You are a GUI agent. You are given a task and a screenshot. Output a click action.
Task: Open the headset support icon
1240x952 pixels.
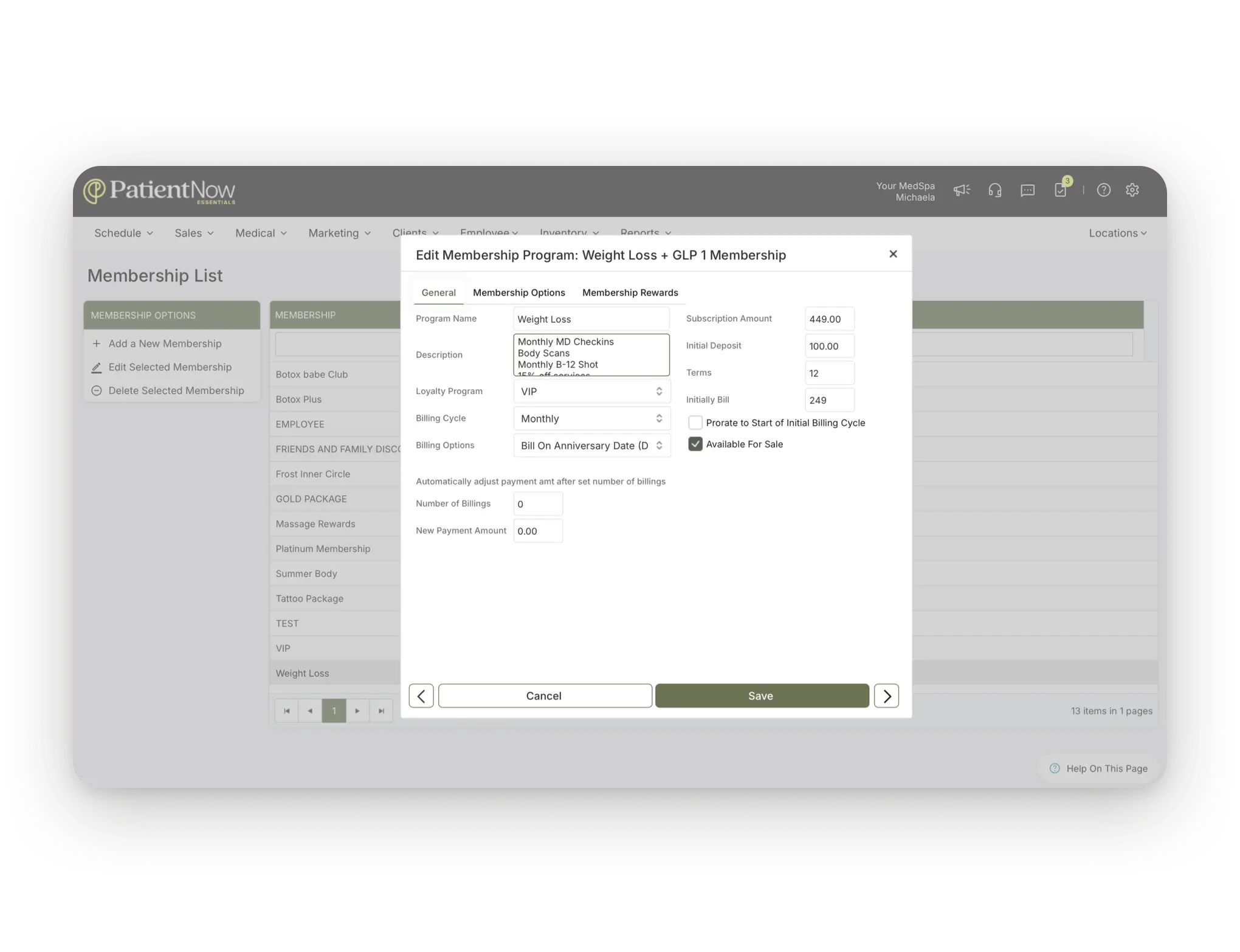tap(995, 190)
